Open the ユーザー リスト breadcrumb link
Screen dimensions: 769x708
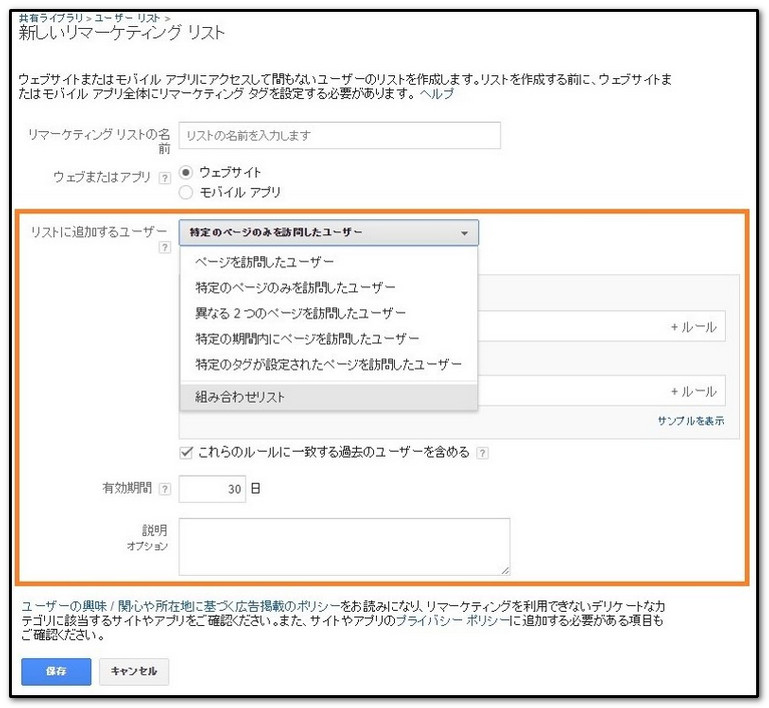pyautogui.click(x=127, y=18)
